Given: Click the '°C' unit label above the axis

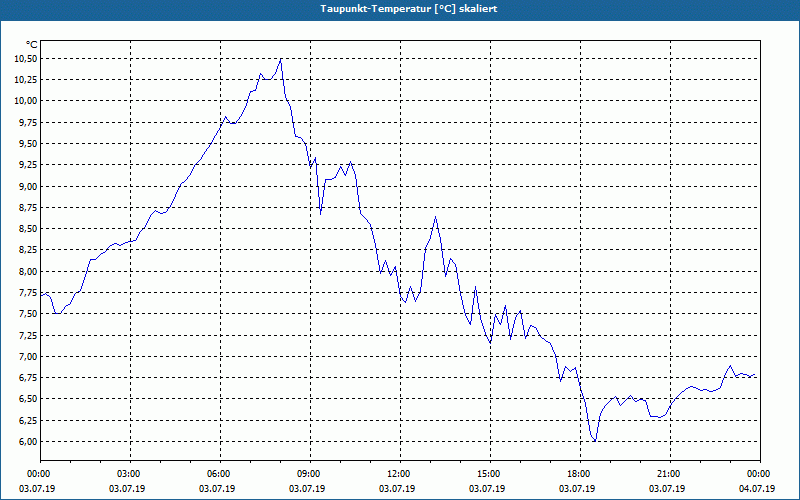Looking at the screenshot, I should click(x=32, y=45).
